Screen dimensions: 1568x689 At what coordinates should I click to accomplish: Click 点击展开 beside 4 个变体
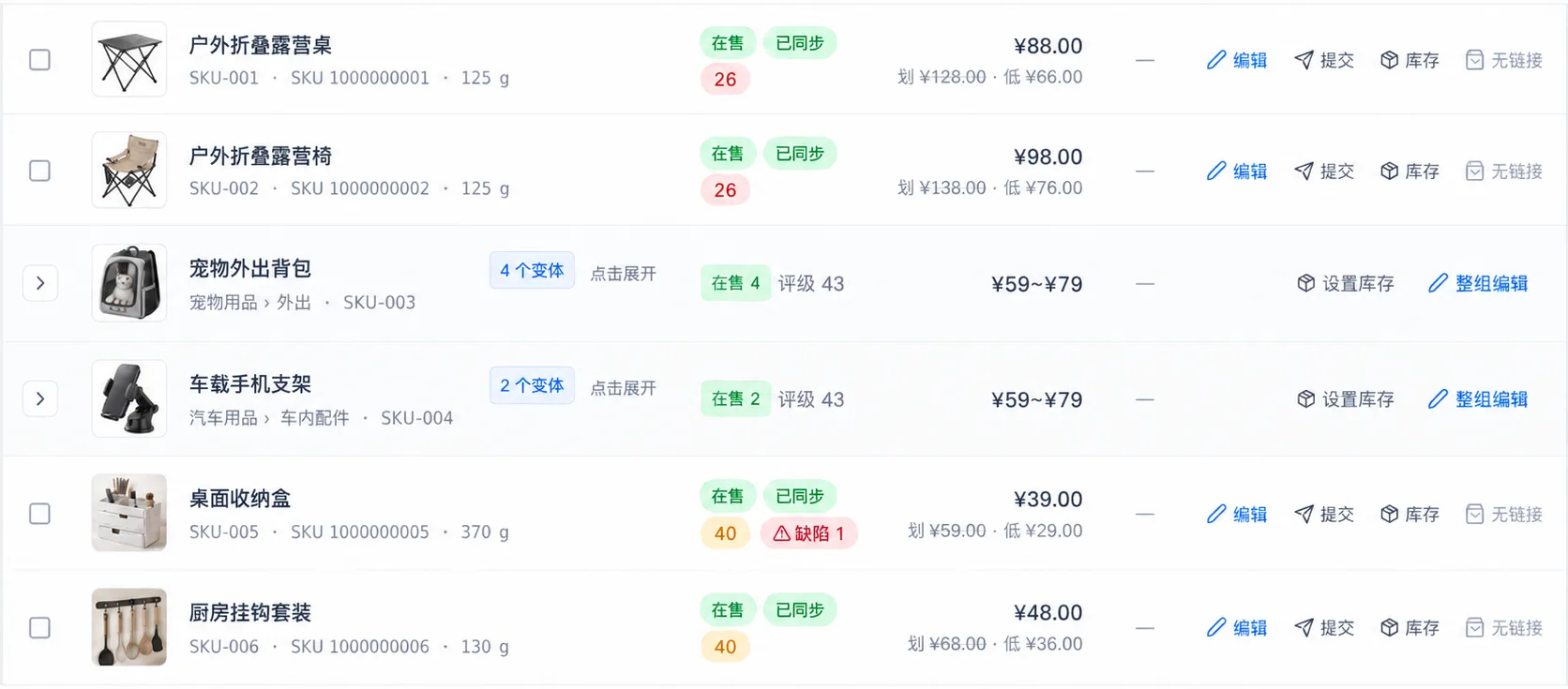623,274
